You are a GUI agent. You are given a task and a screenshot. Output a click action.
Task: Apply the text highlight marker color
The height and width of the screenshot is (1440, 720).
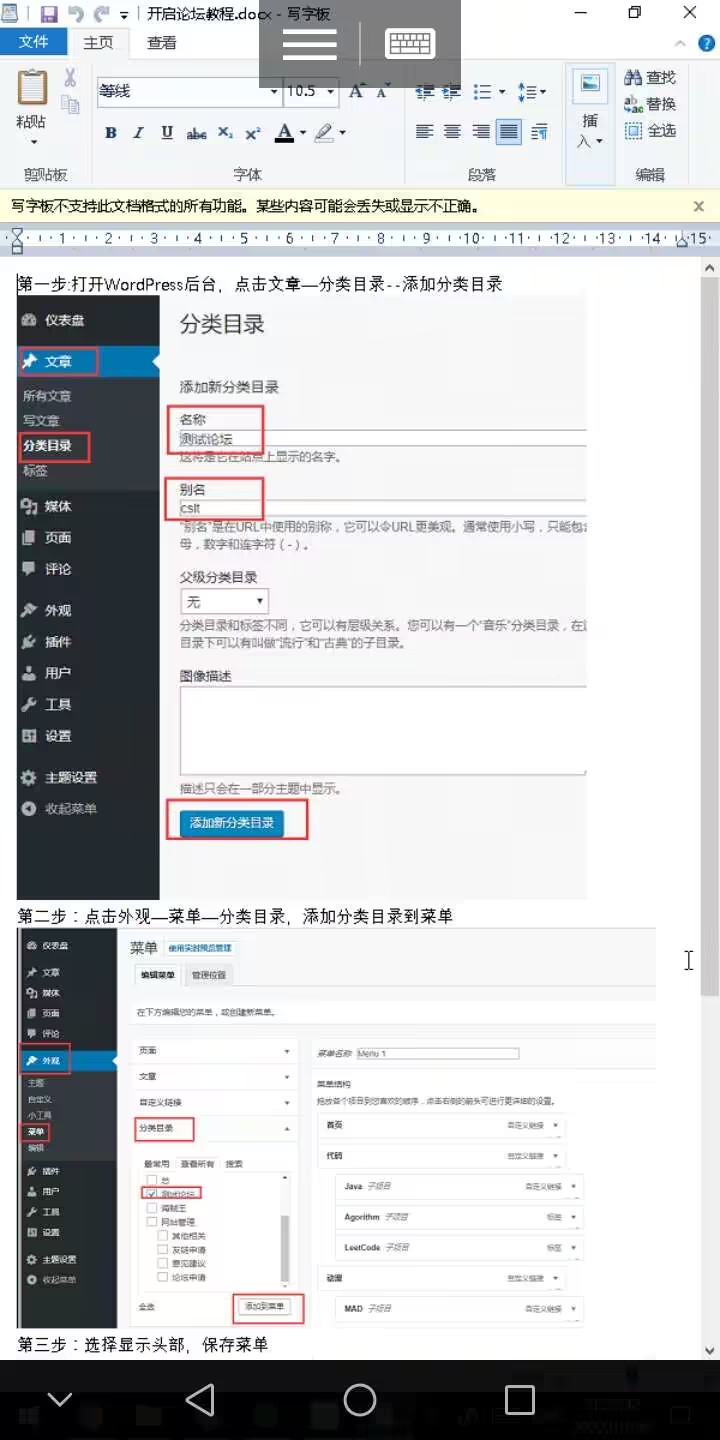click(x=324, y=133)
